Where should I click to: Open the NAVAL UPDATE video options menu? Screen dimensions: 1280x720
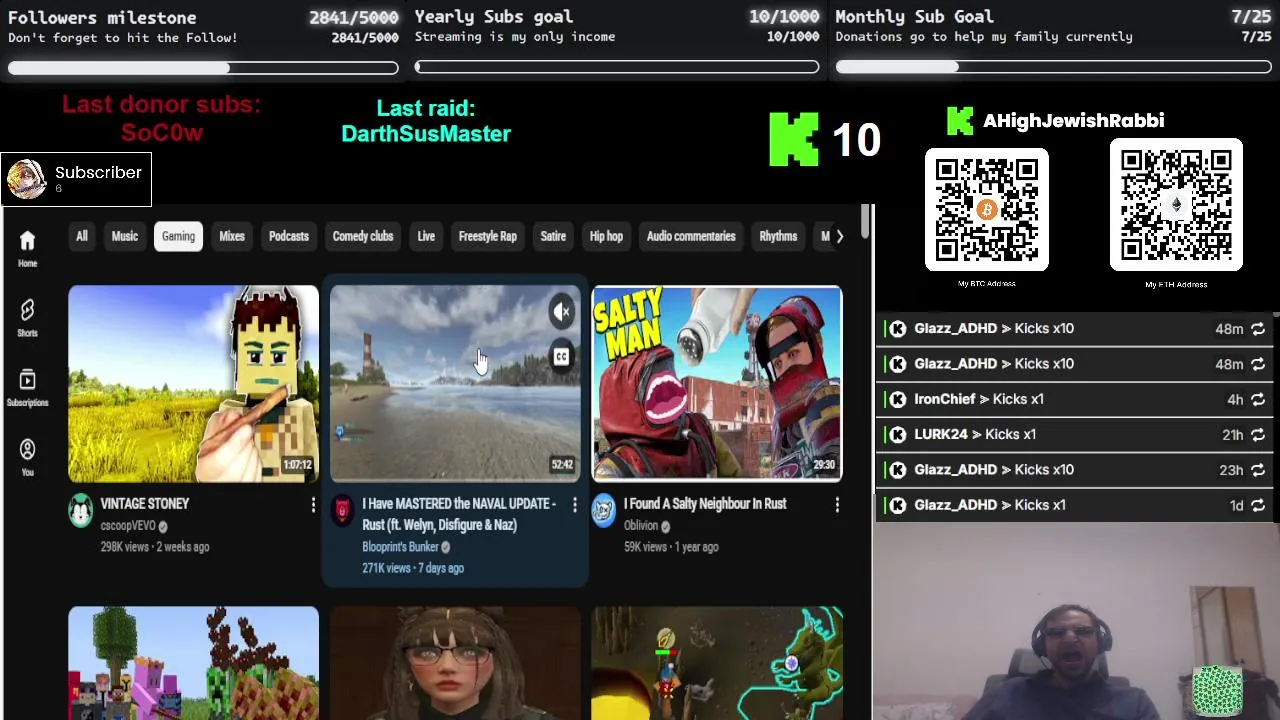pos(575,505)
